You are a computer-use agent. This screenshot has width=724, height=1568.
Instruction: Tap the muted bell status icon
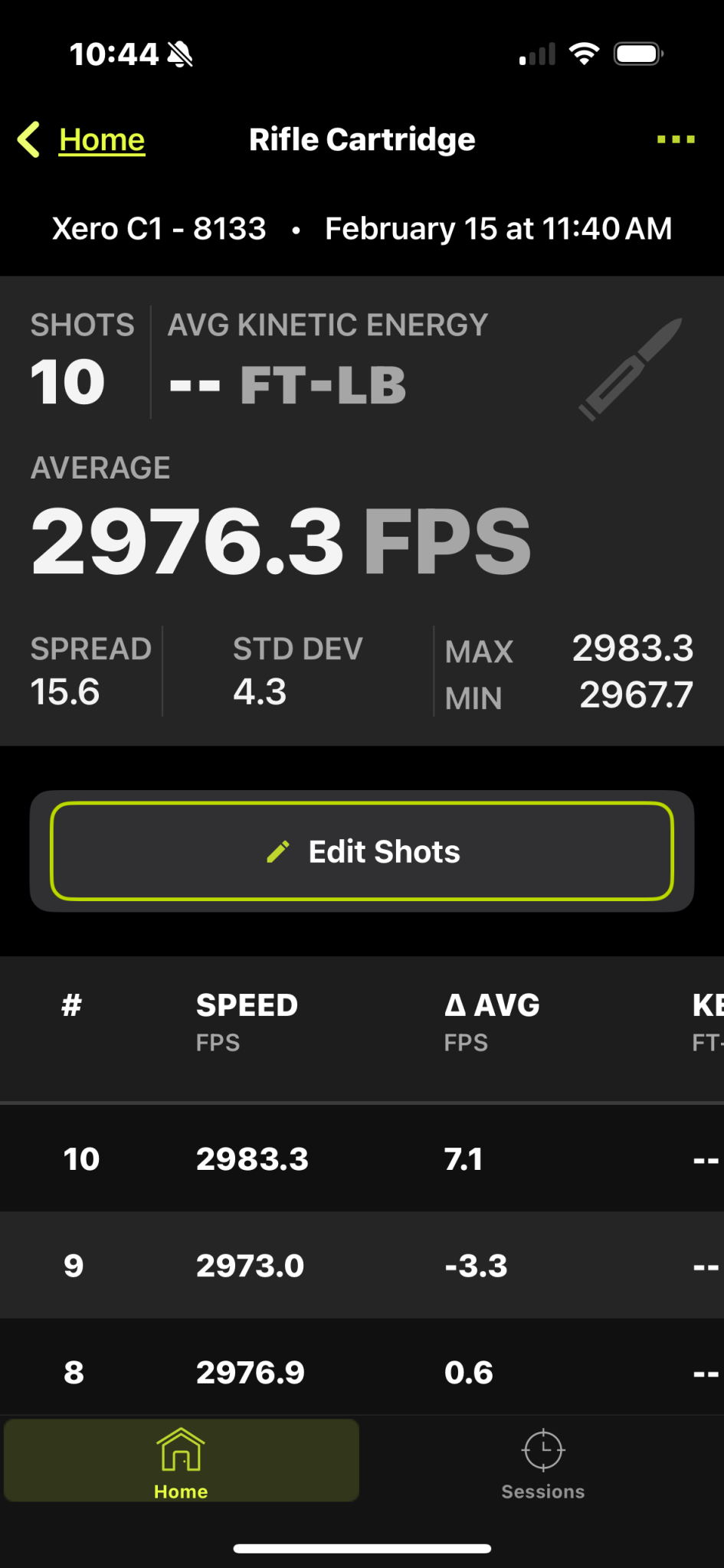click(x=180, y=54)
